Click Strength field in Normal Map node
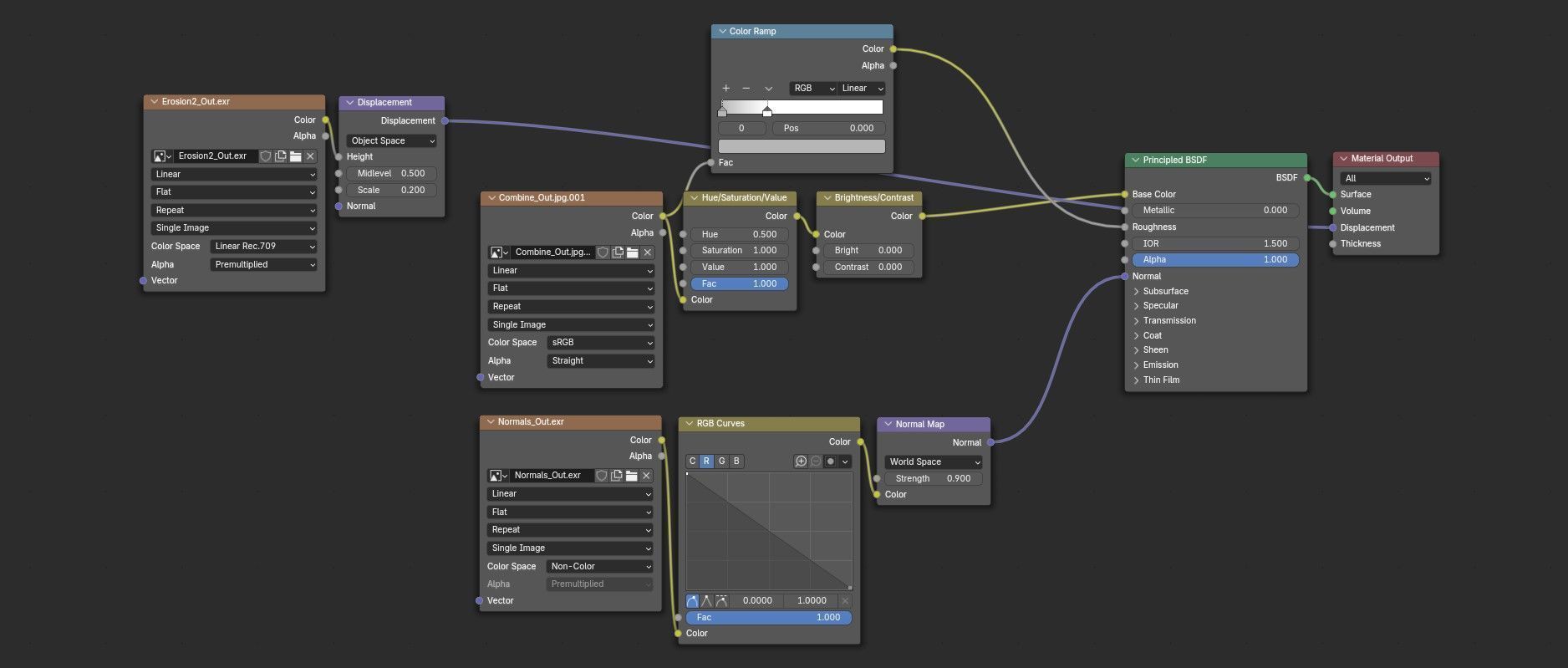The image size is (1568, 668). (x=934, y=479)
